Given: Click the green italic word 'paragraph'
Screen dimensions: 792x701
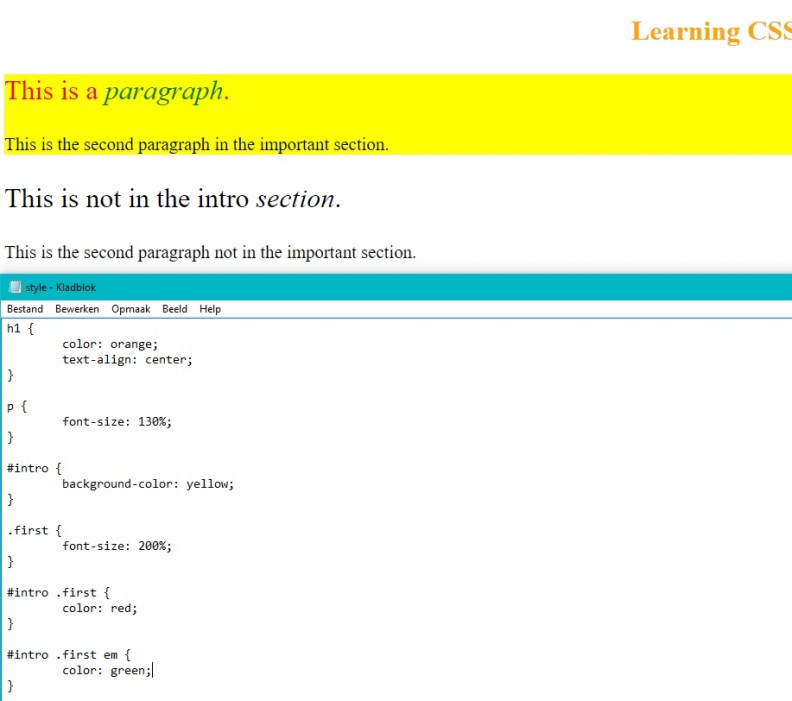Looking at the screenshot, I should pyautogui.click(x=164, y=92).
